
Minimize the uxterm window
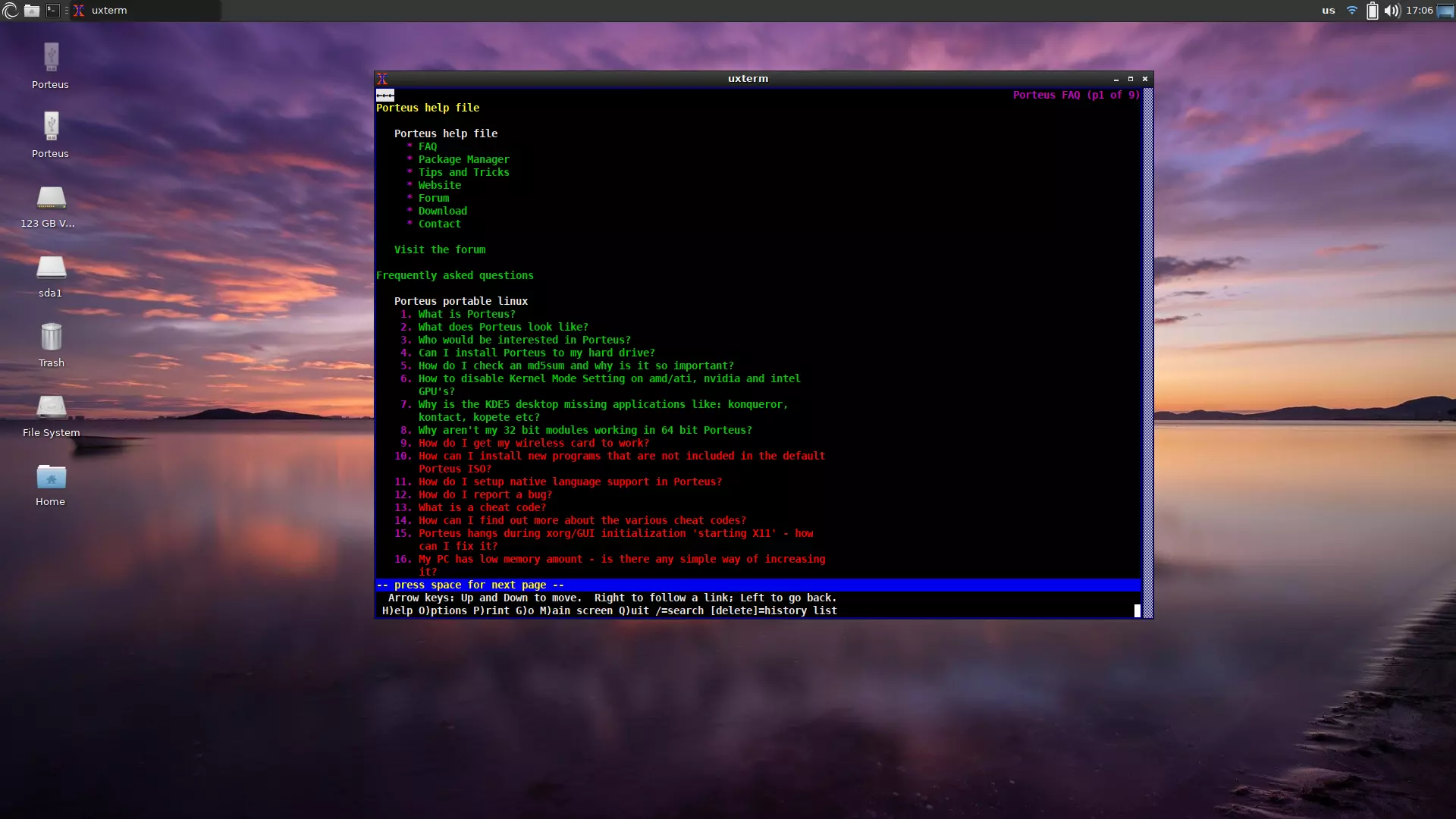tap(1116, 79)
